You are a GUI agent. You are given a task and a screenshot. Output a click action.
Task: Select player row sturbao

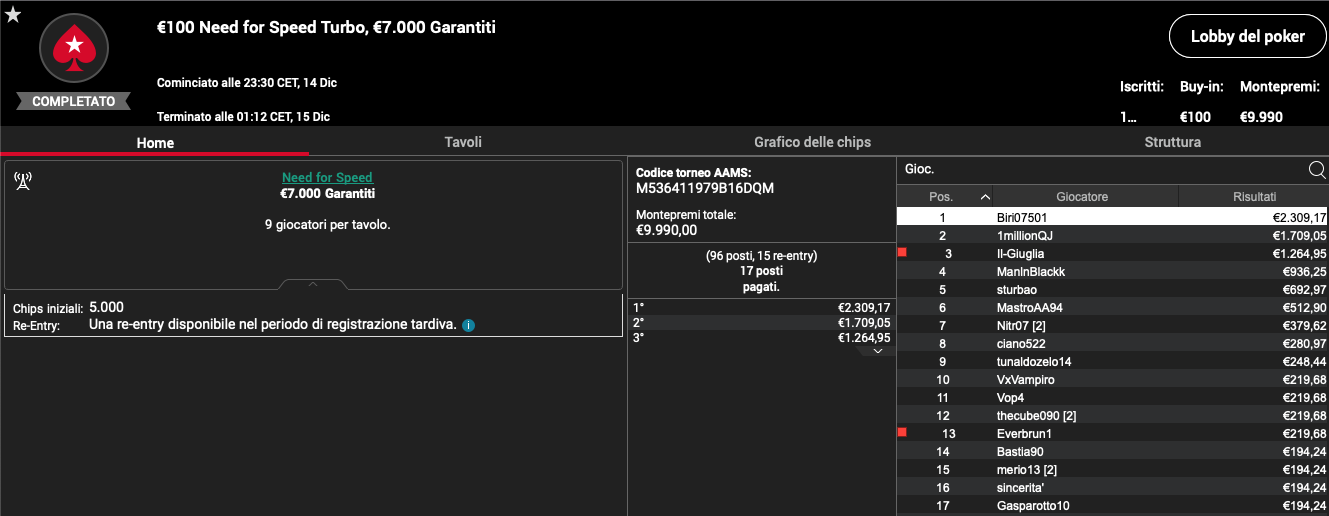[x=1113, y=289]
